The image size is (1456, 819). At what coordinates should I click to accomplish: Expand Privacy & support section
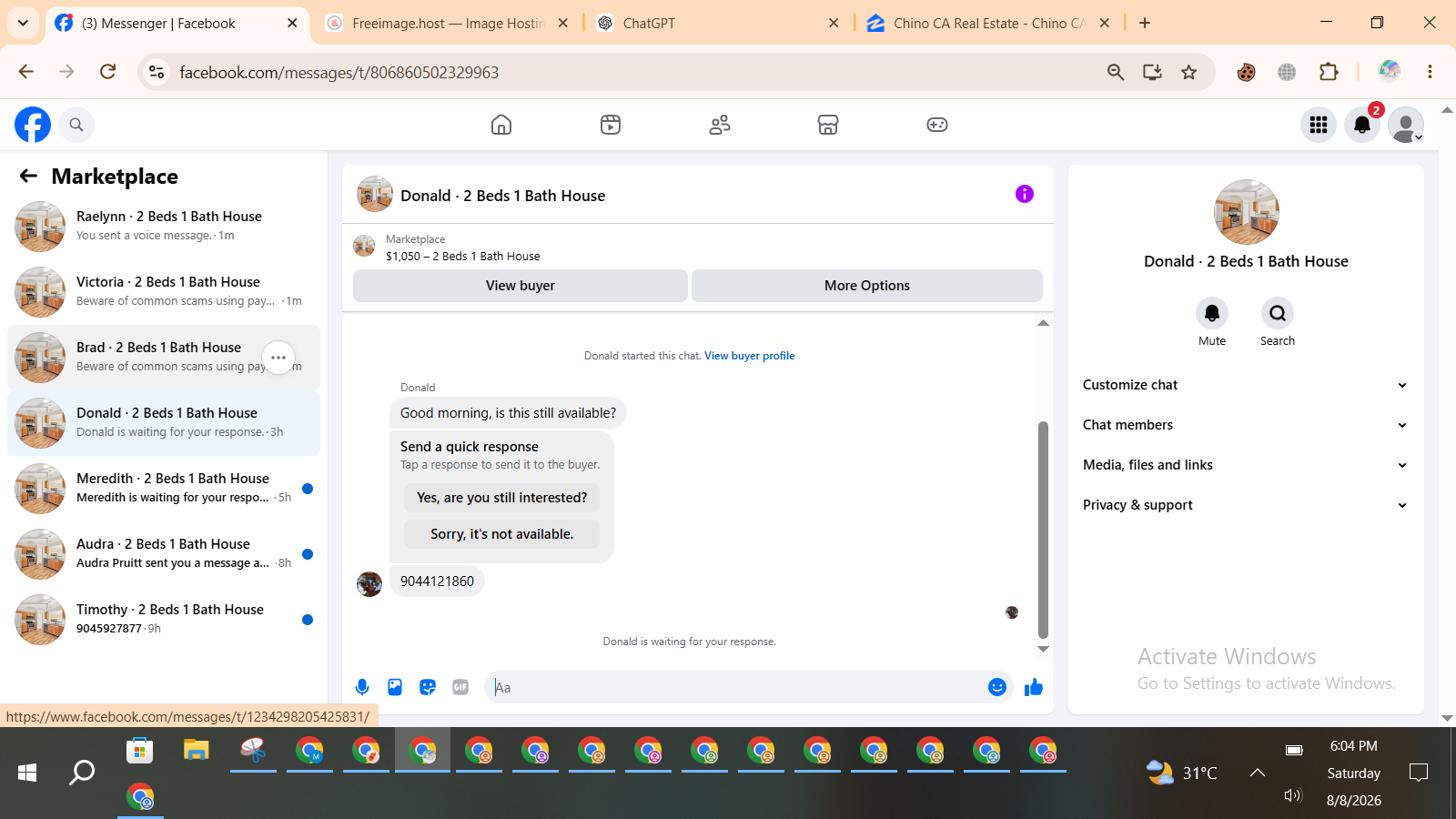click(1245, 505)
